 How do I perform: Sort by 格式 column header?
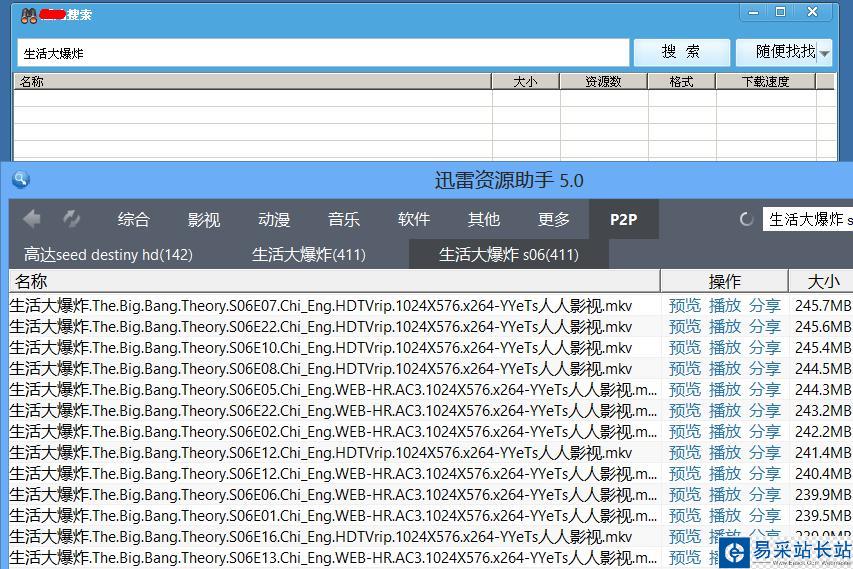click(681, 82)
